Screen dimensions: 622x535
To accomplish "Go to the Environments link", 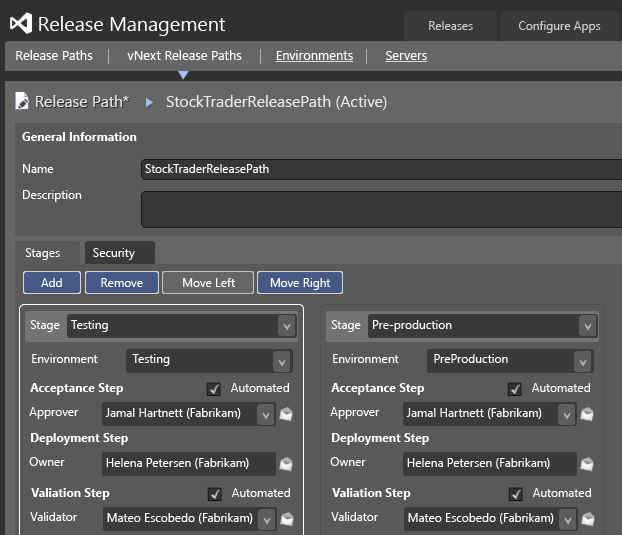I will (x=314, y=56).
